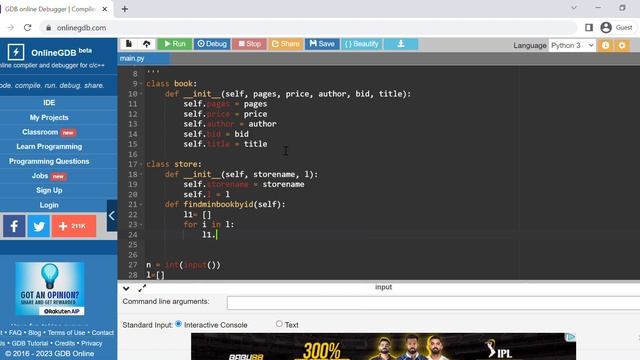Open the Credits footer link
Screen dimensions: 640x360
[x=64, y=343]
